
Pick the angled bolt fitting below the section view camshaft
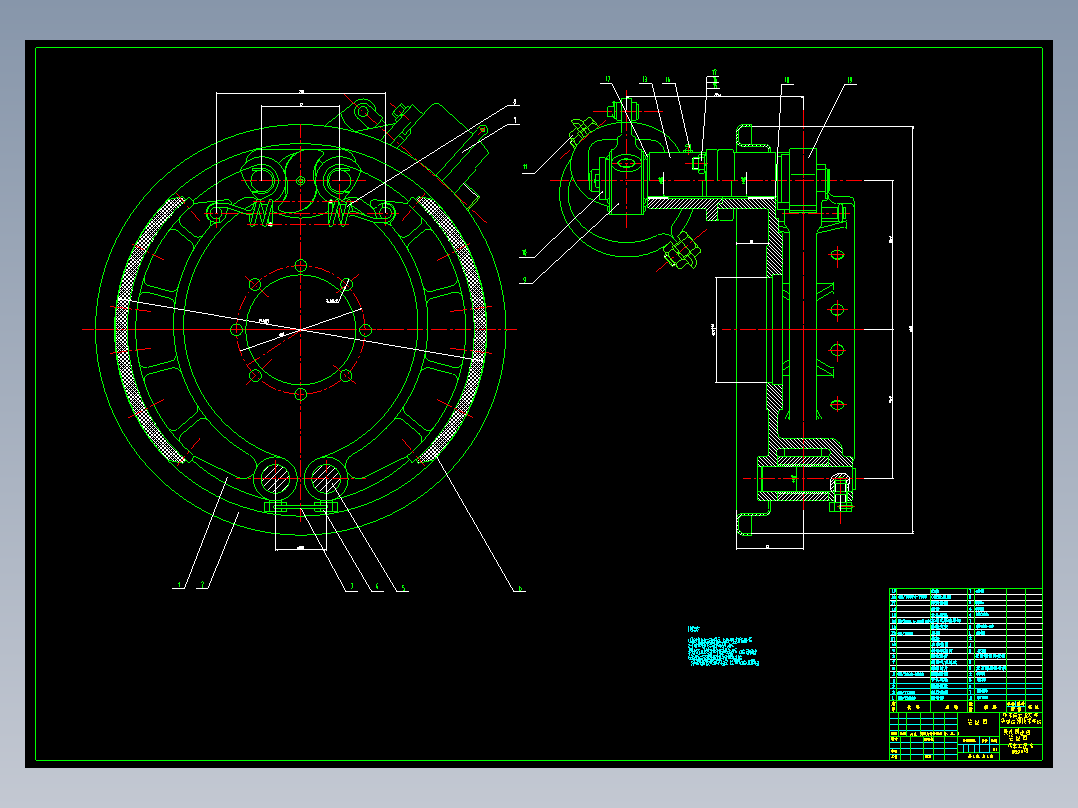coord(683,250)
